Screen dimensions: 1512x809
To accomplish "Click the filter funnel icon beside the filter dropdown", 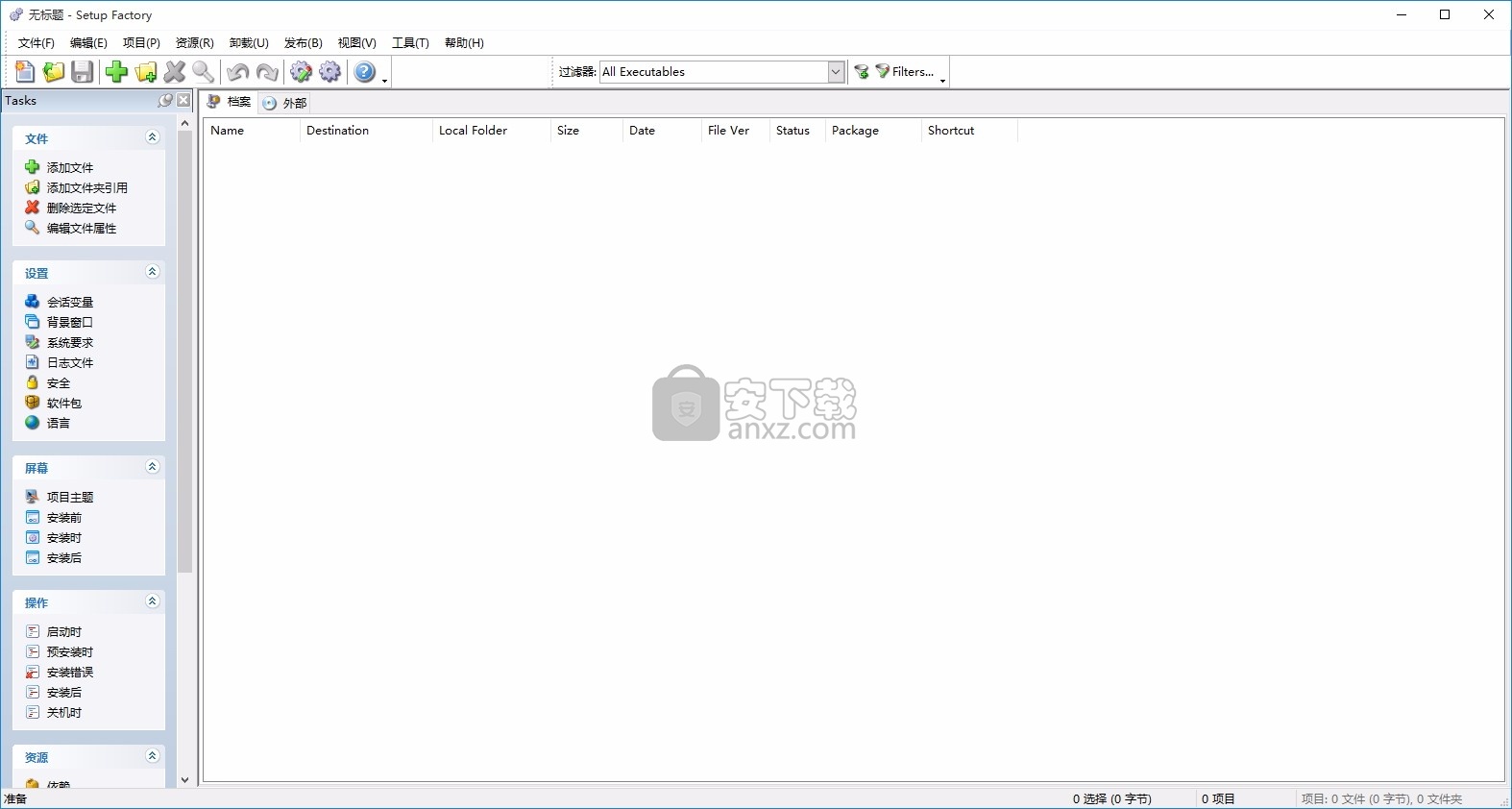I will (x=862, y=72).
